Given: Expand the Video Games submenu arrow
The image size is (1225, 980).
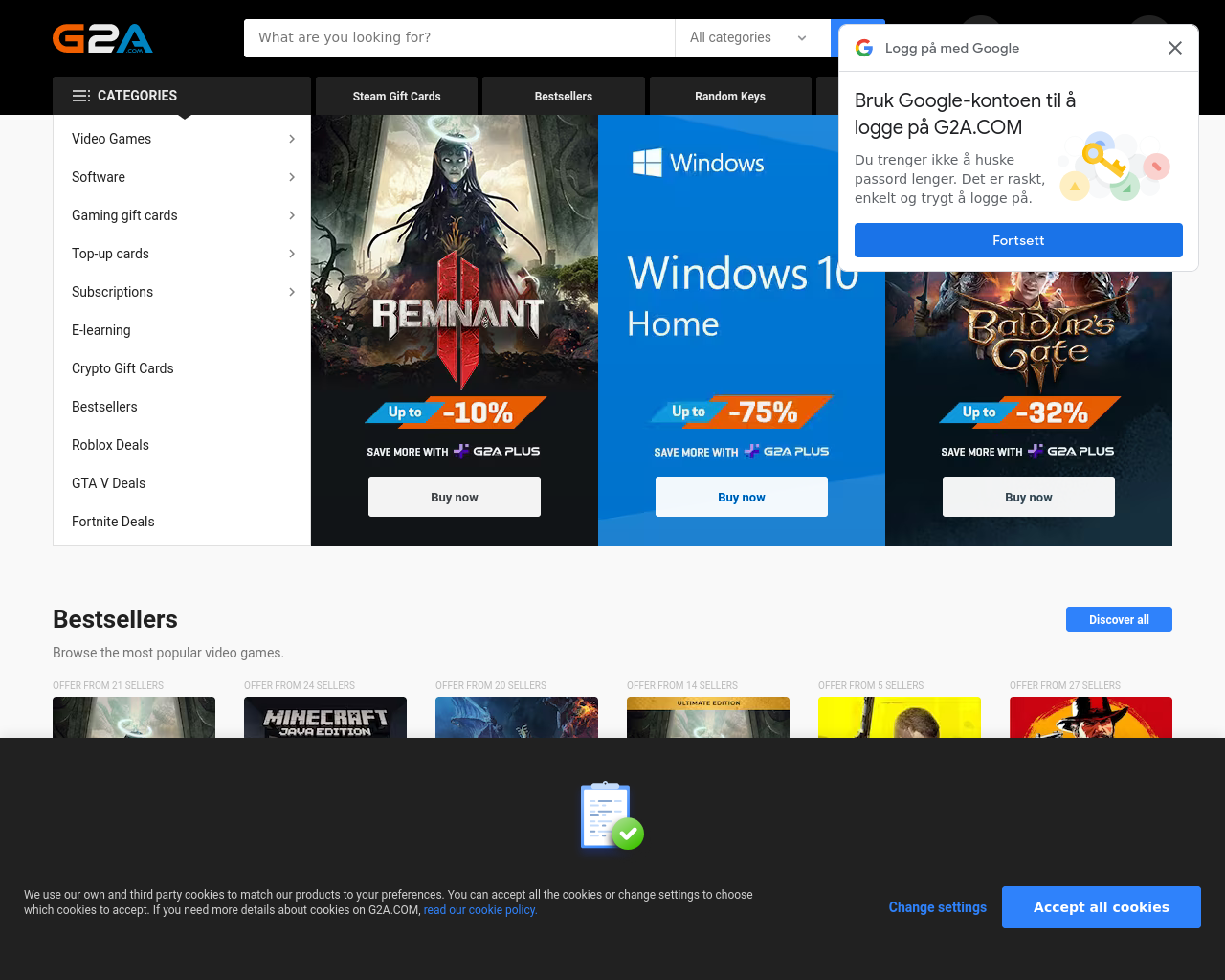Looking at the screenshot, I should click(x=292, y=139).
